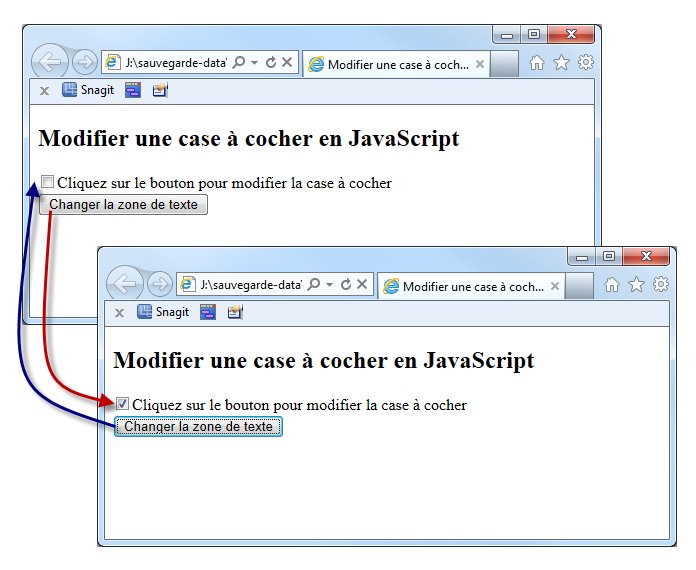Select the 'Modifier une case à coch...' tab in back window
Image resolution: width=696 pixels, height=570 pixels.
[396, 64]
